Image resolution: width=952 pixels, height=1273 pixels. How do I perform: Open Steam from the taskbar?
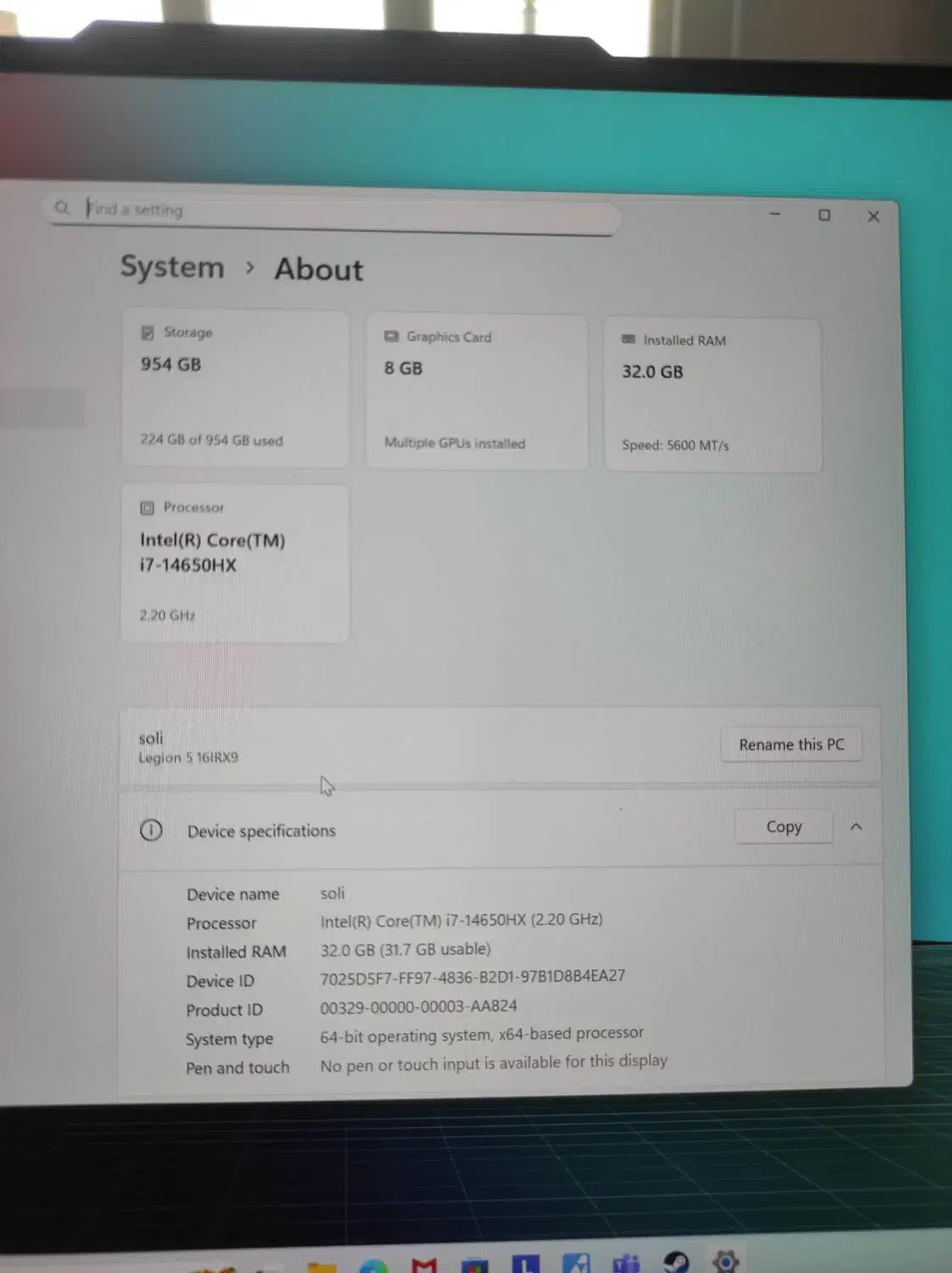[676, 1262]
